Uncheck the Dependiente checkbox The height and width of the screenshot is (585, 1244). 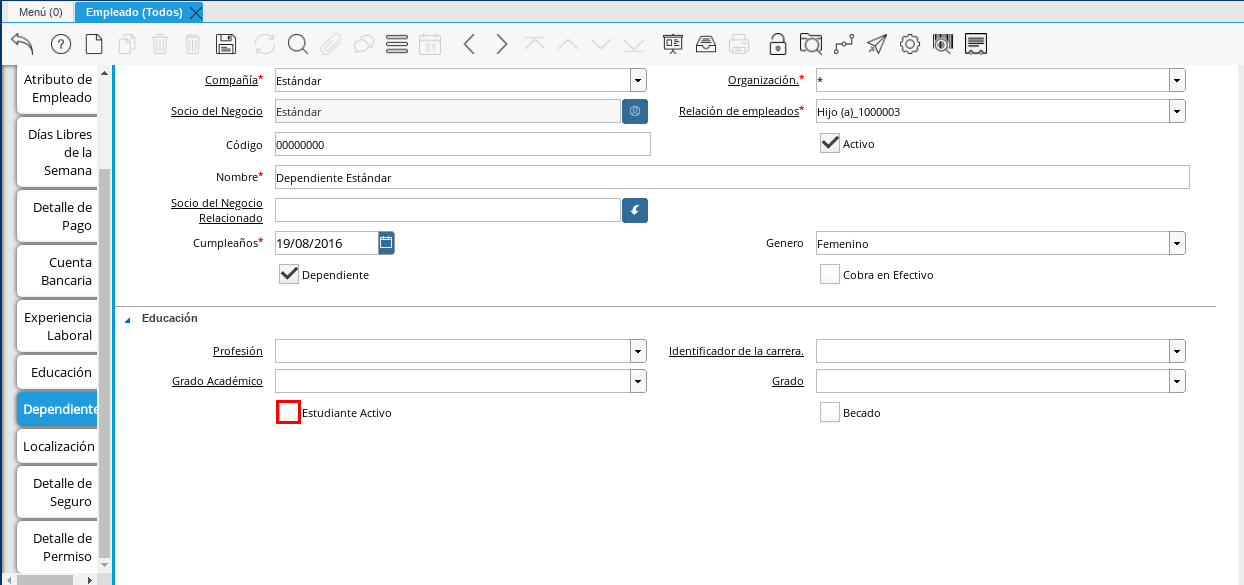point(289,274)
